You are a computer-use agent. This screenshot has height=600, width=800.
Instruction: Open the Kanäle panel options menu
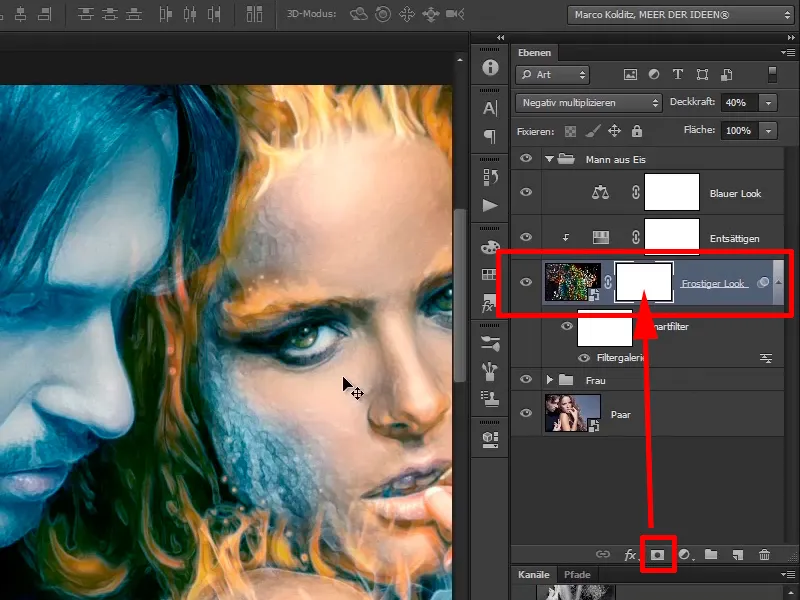(788, 575)
